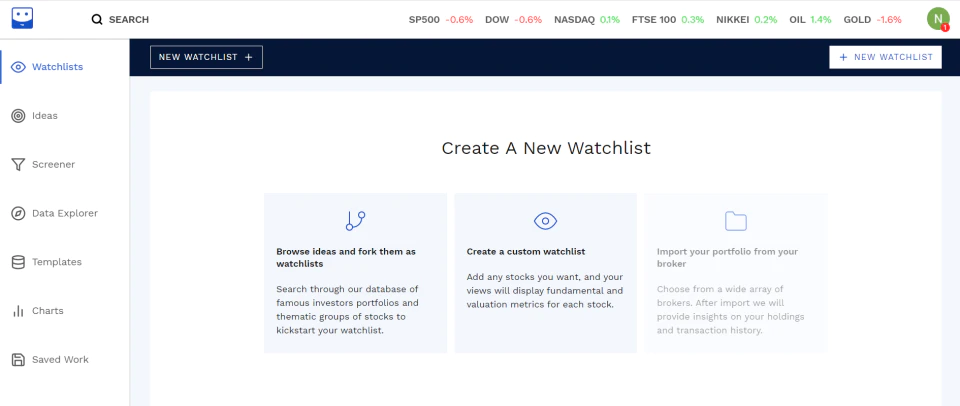960x406 pixels.
Task: Open the Watchlists menu label
Action: click(x=58, y=67)
